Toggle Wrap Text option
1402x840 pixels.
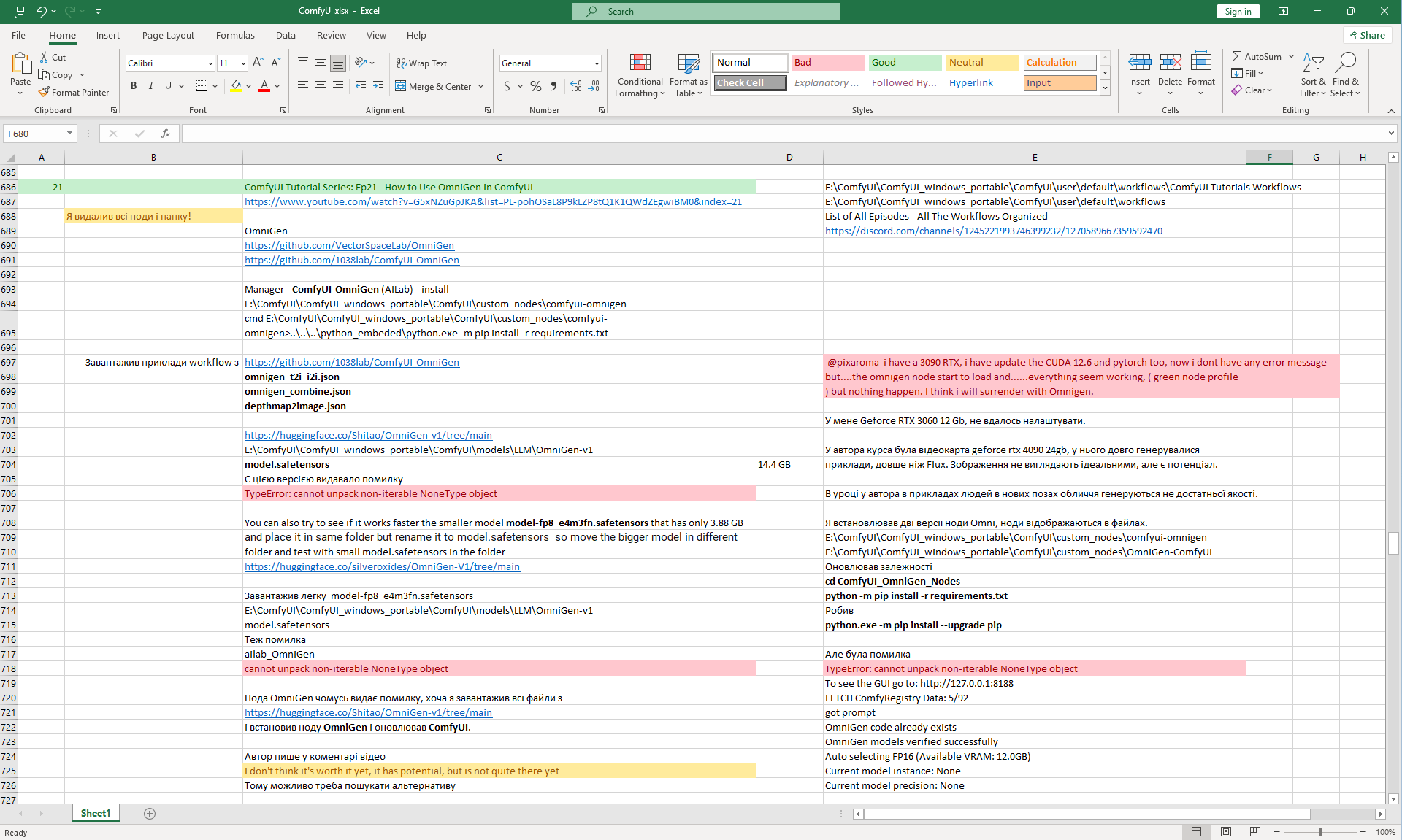click(421, 63)
